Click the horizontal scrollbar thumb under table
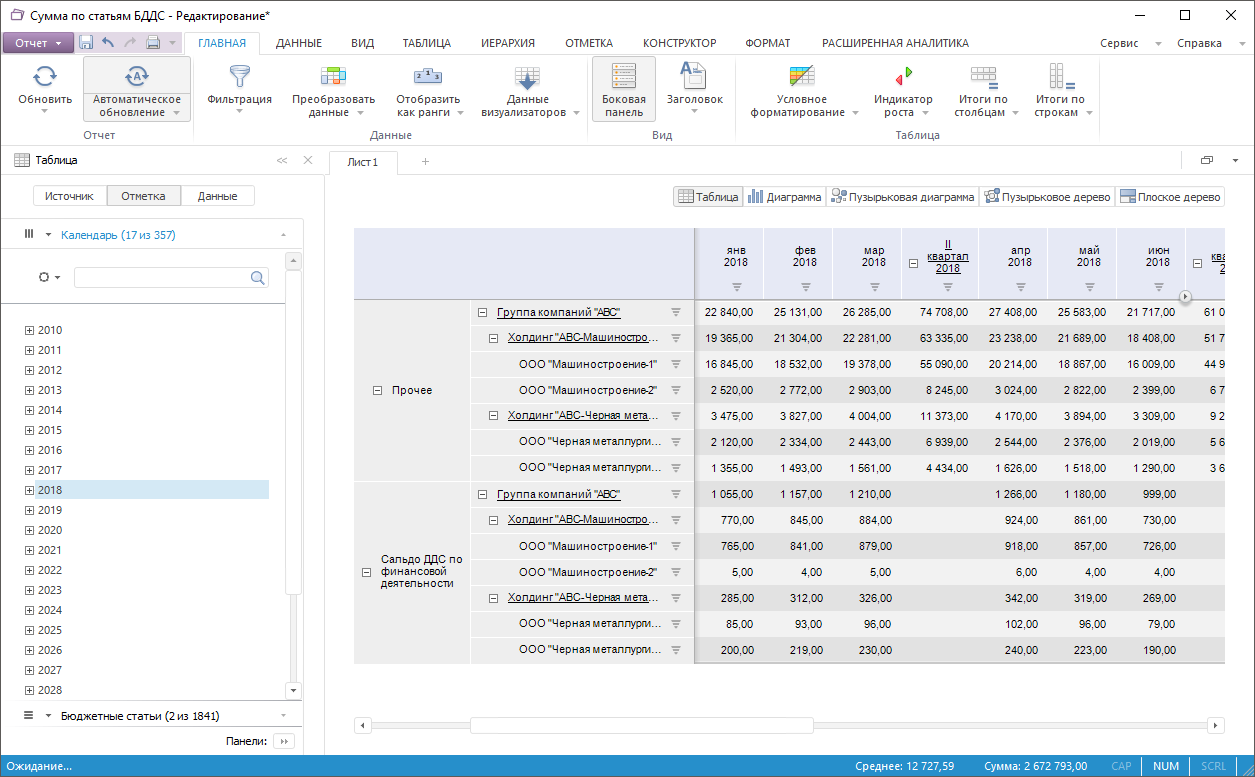Viewport: 1255px width, 777px height. [641, 726]
